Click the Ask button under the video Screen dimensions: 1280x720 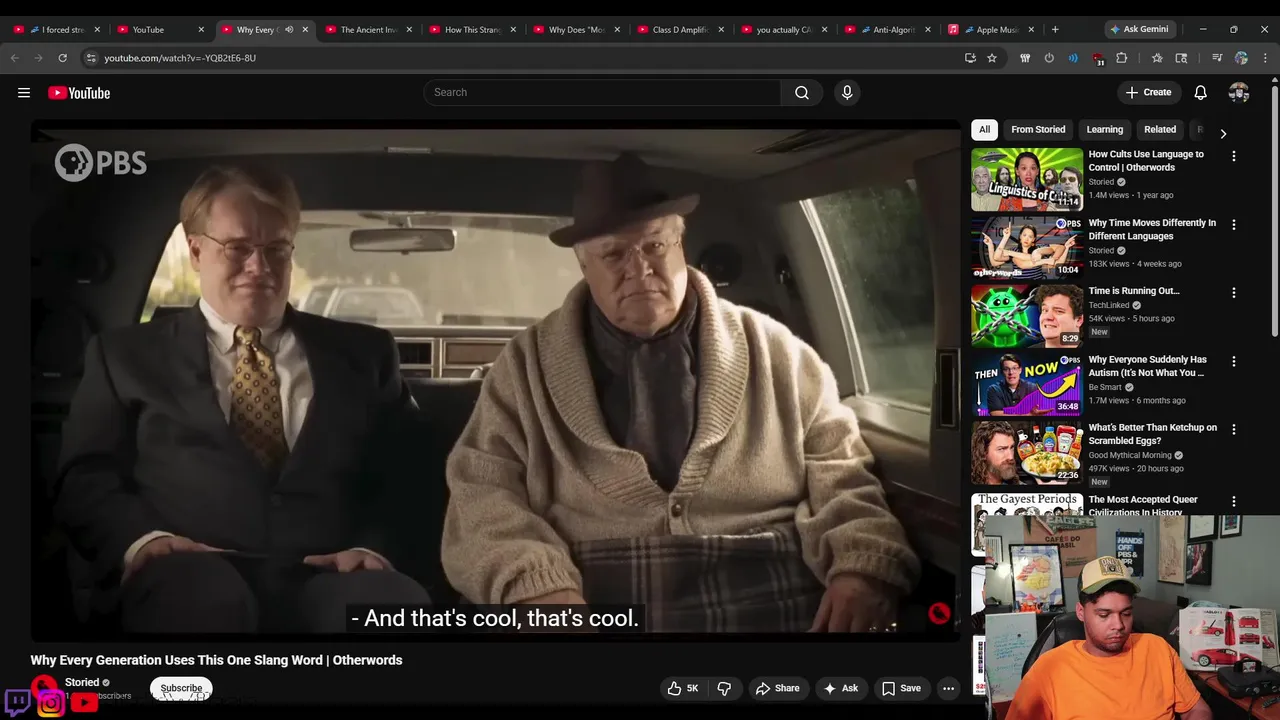[840, 688]
